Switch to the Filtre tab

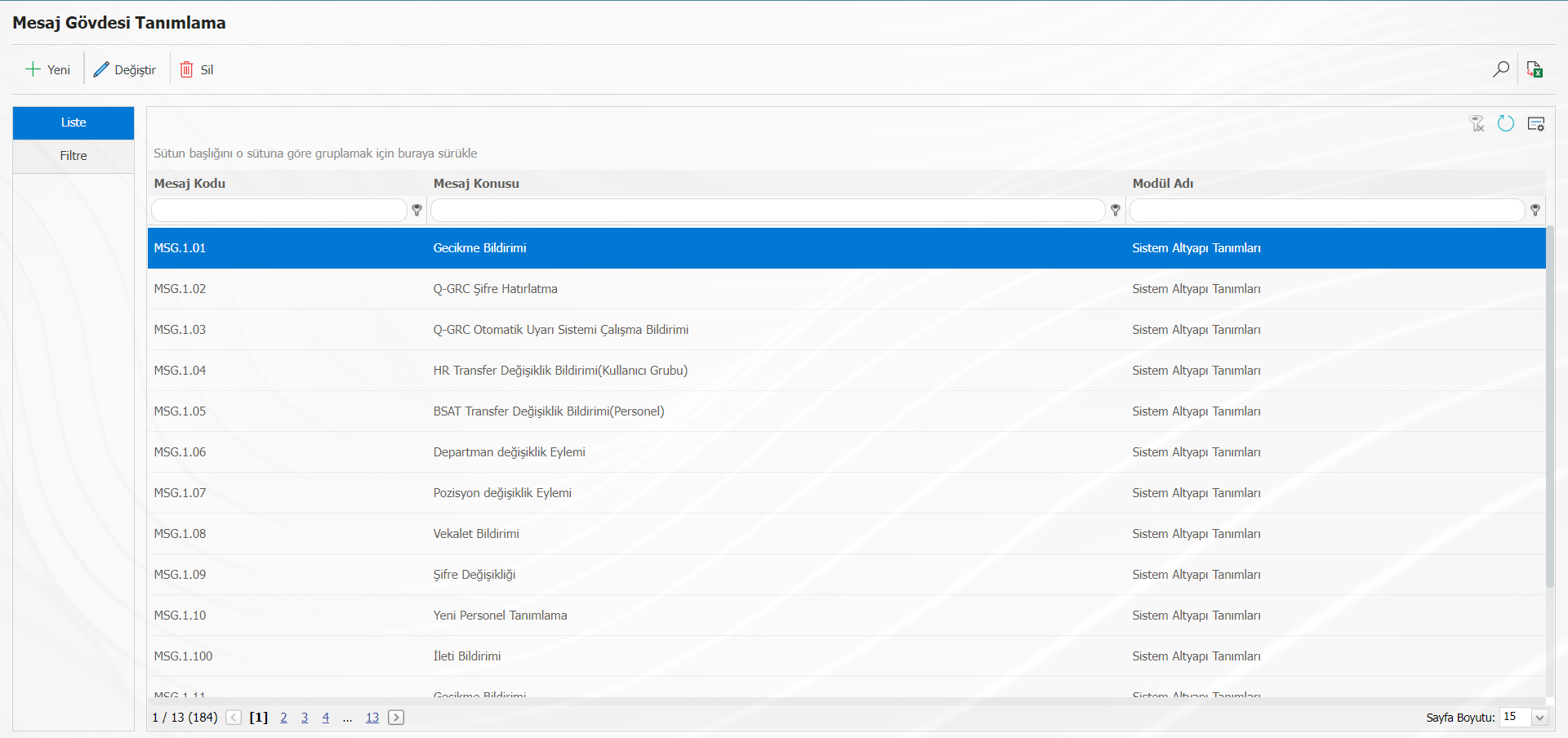click(73, 156)
